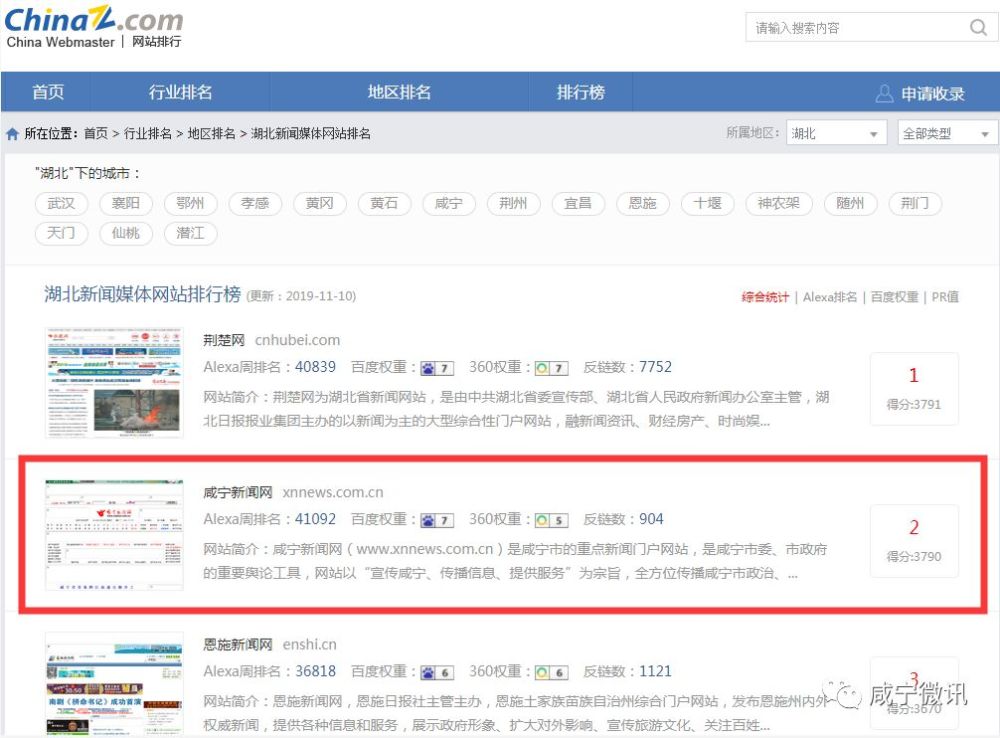1000x738 pixels.
Task: Click the rank 1 score box 得分:3791
Action: (x=914, y=388)
